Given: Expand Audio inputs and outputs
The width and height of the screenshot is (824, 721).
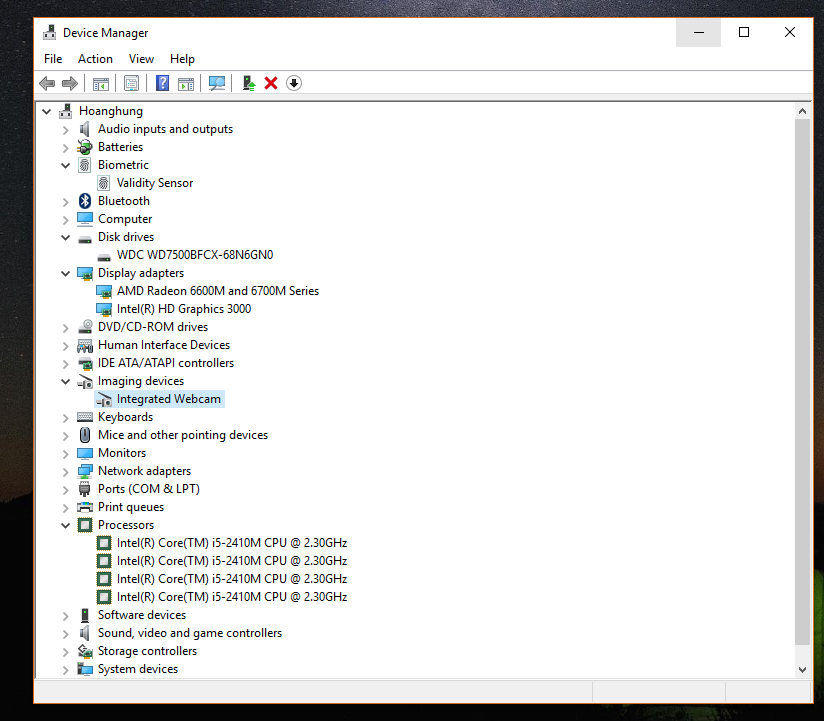Looking at the screenshot, I should click(x=65, y=130).
